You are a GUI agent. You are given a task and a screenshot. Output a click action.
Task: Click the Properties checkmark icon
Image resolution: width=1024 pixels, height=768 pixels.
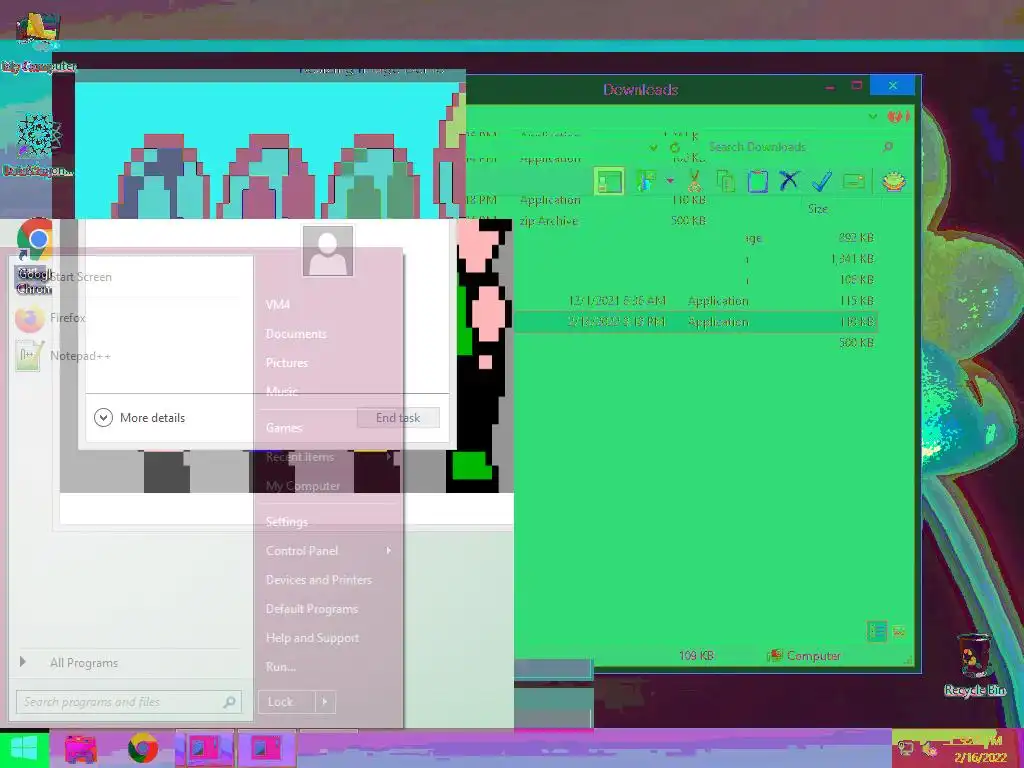(822, 181)
